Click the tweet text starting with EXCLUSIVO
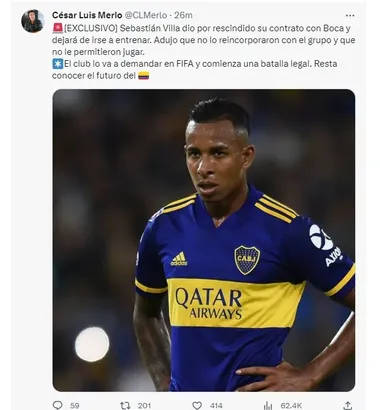380x410 pixels. [x=204, y=40]
